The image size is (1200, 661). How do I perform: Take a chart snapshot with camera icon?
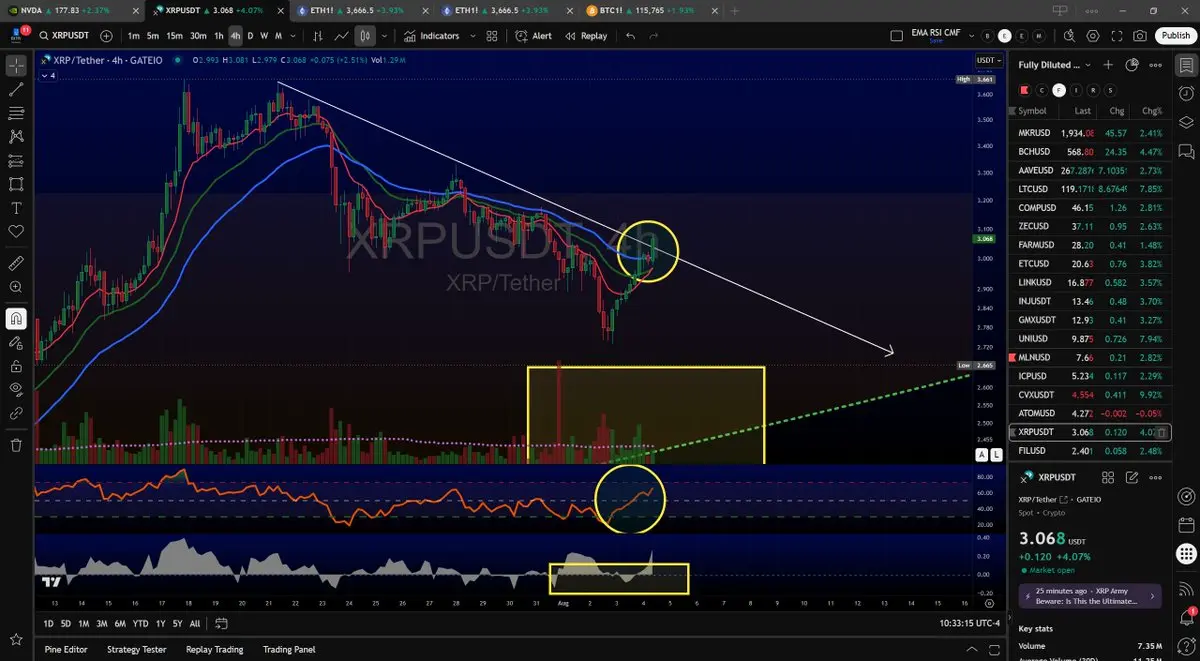click(x=1140, y=36)
